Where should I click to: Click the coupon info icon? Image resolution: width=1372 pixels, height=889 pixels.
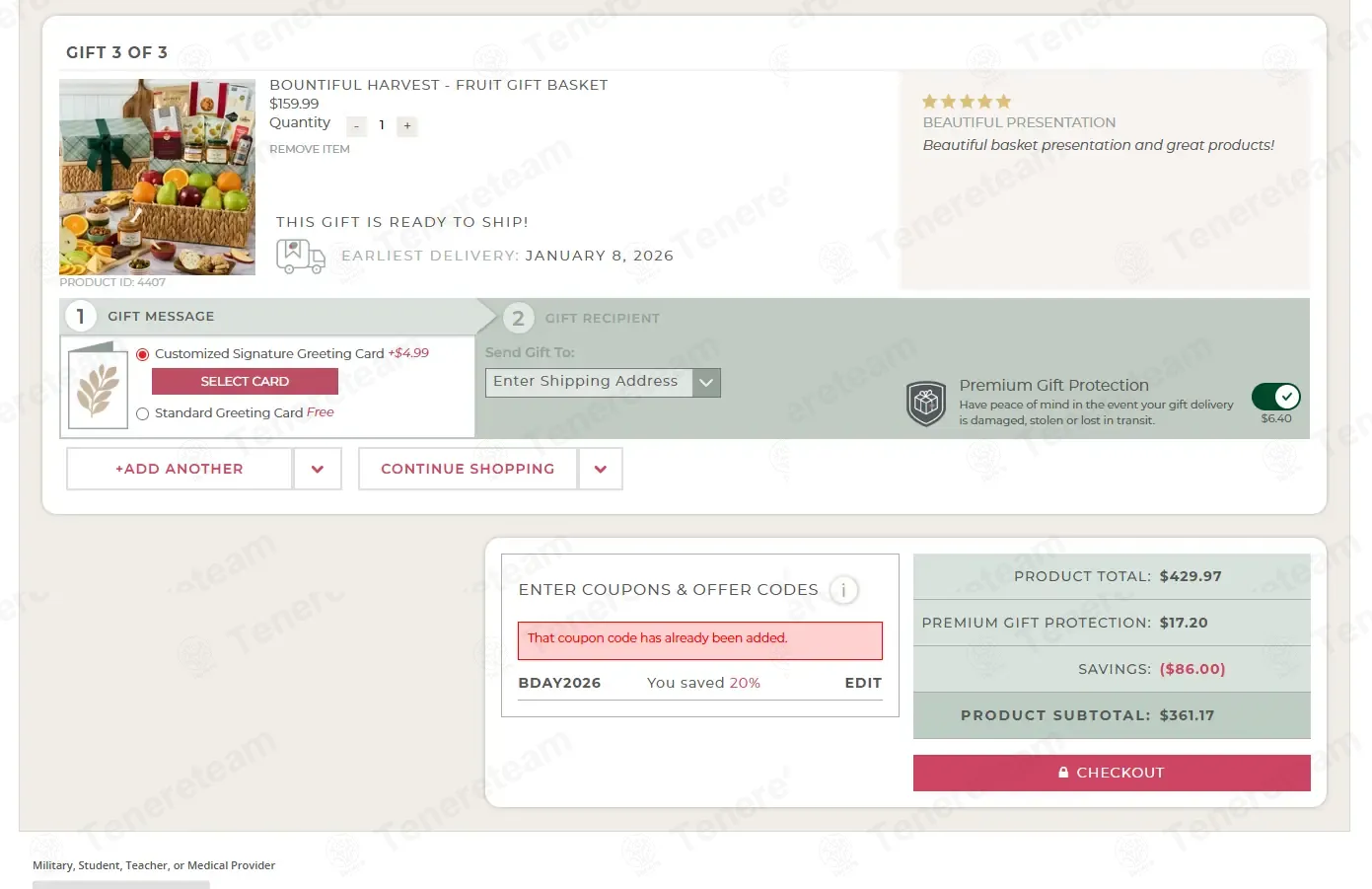click(x=843, y=590)
